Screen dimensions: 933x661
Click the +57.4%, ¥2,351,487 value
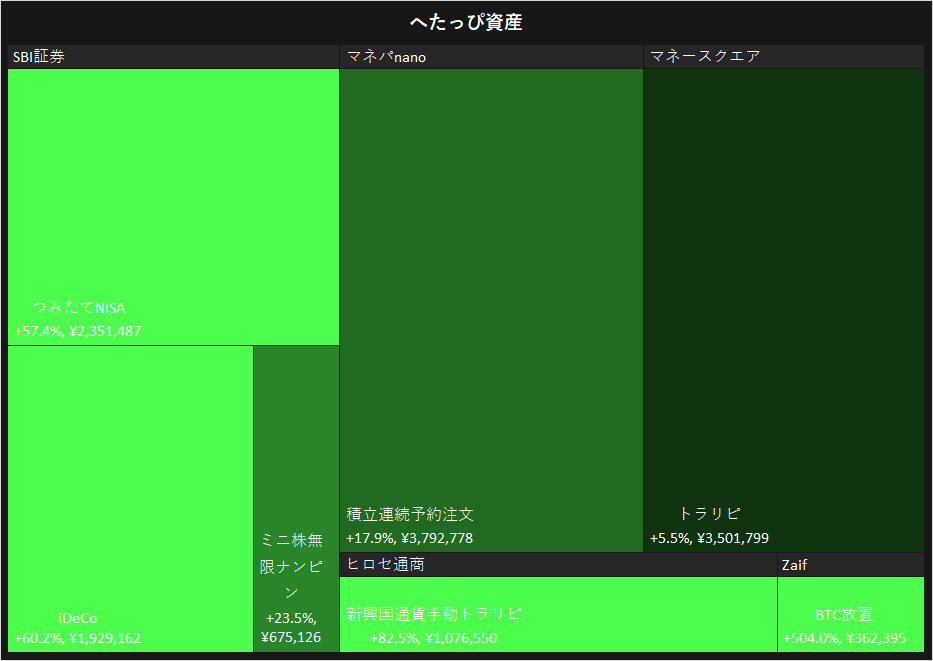coord(78,331)
